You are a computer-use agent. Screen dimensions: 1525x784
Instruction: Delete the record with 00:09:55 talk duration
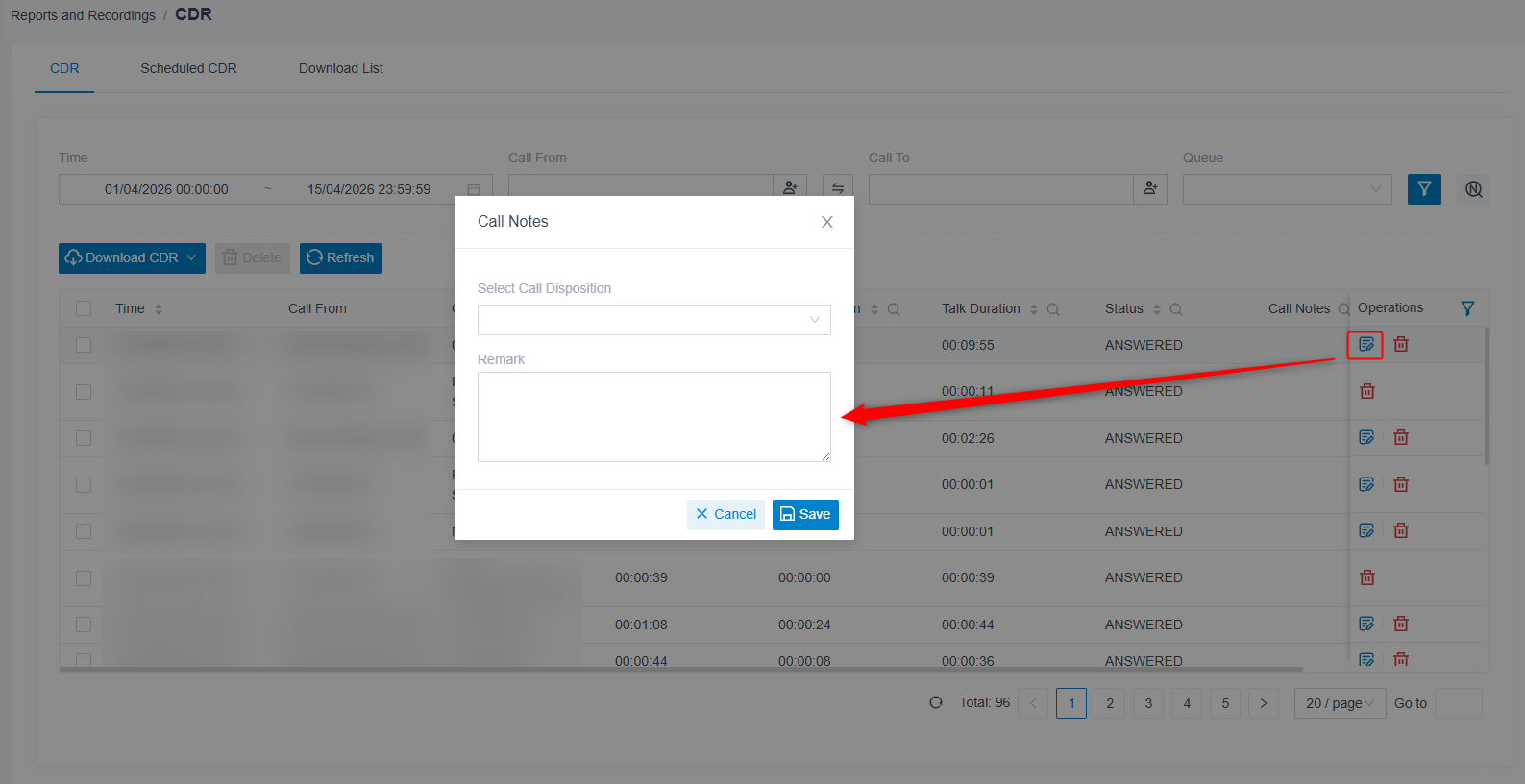(1401, 344)
